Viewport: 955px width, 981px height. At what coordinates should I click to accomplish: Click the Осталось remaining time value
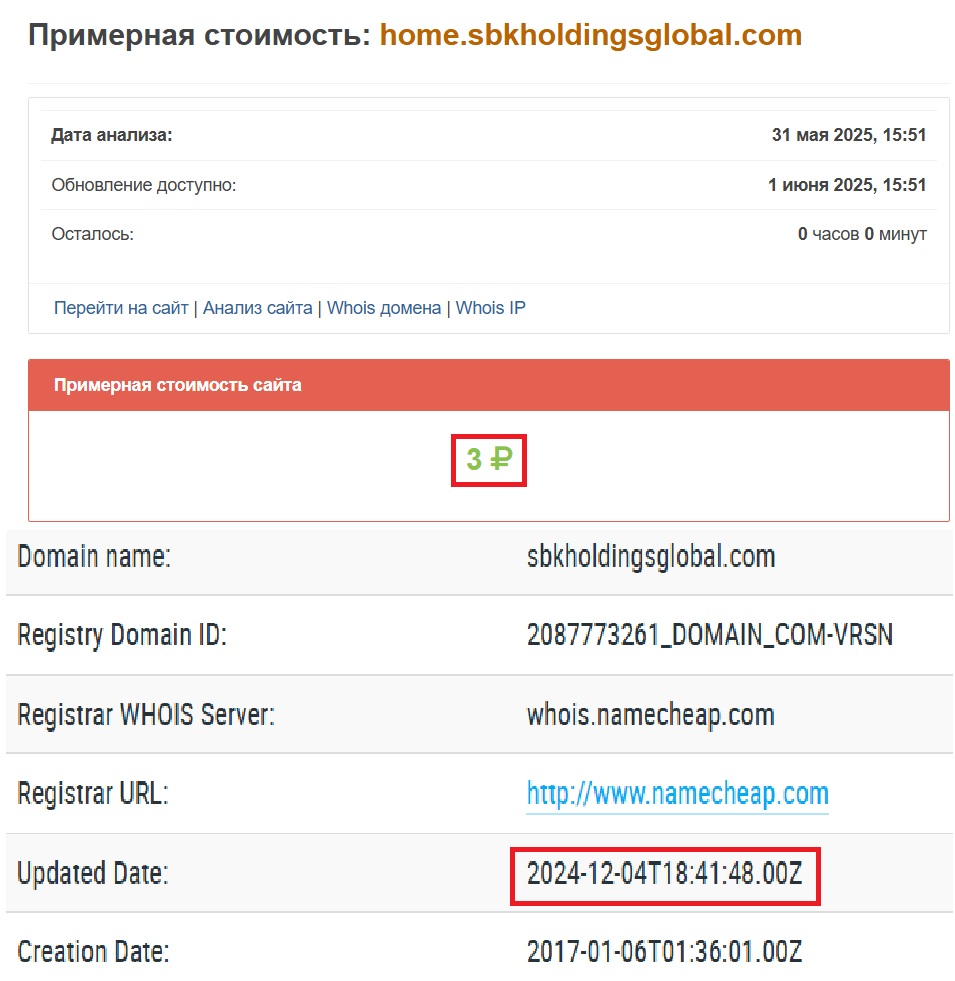(862, 232)
